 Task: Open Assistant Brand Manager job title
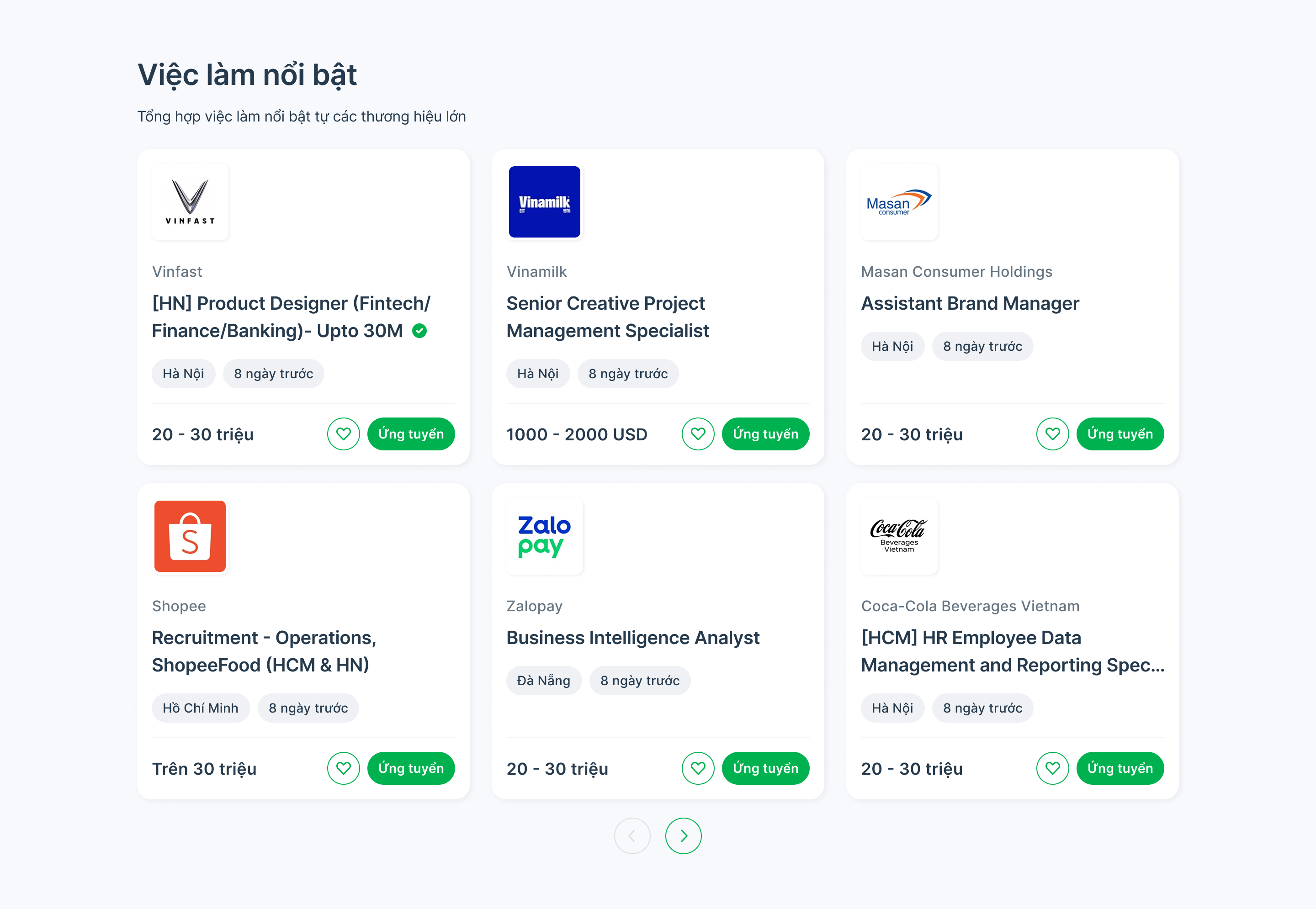point(970,303)
